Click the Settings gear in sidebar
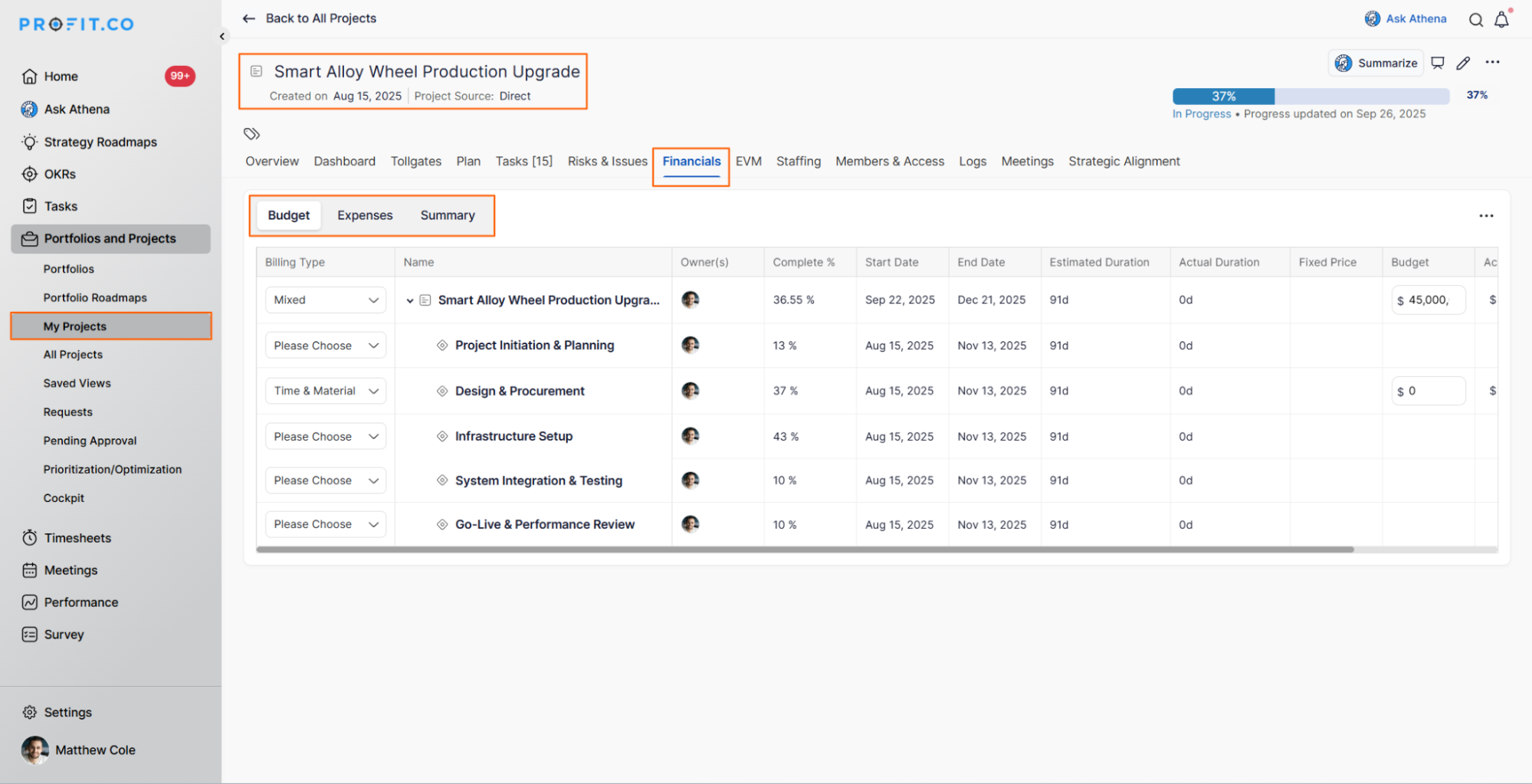 coord(30,712)
